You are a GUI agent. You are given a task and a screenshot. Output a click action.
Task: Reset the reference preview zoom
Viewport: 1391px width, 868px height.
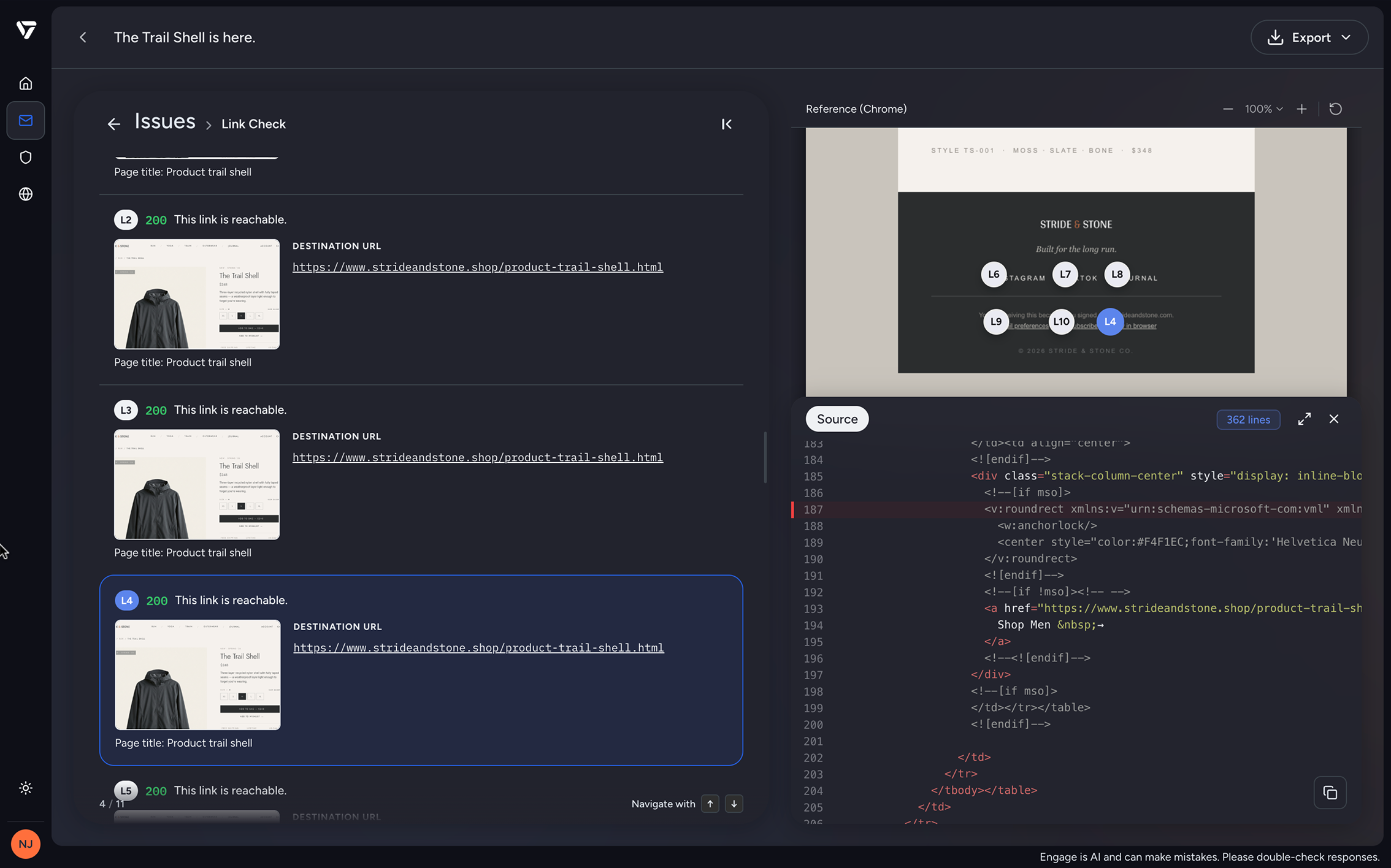1335,109
